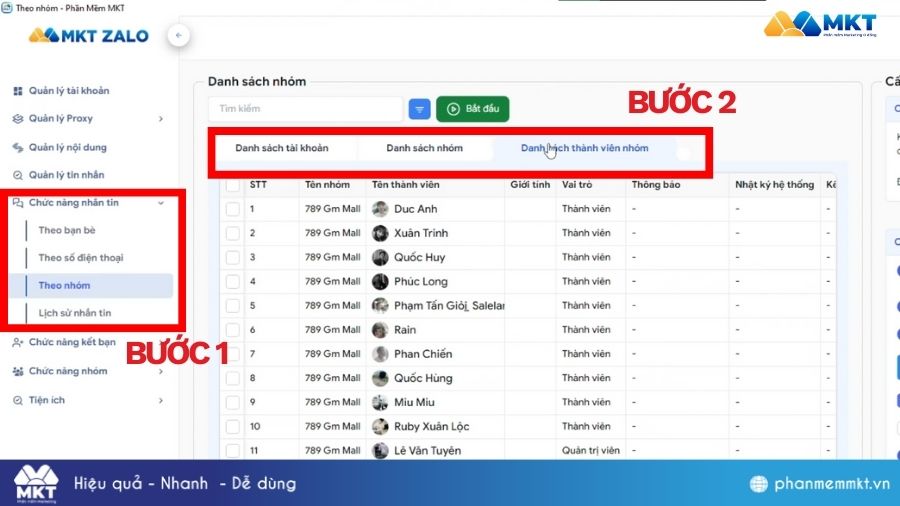Click member name Ruby Xuân Lộc

[432, 426]
